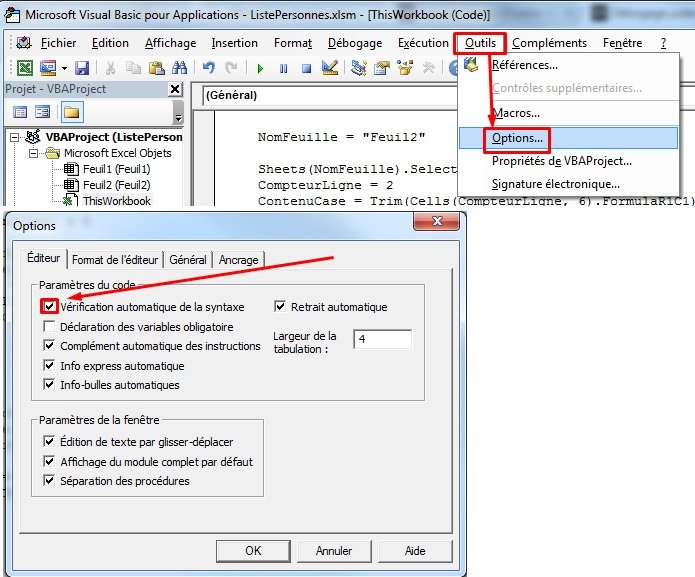The width and height of the screenshot is (695, 577).
Task: Choose Propriétés de VBAProject... entry
Action: pyautogui.click(x=568, y=161)
